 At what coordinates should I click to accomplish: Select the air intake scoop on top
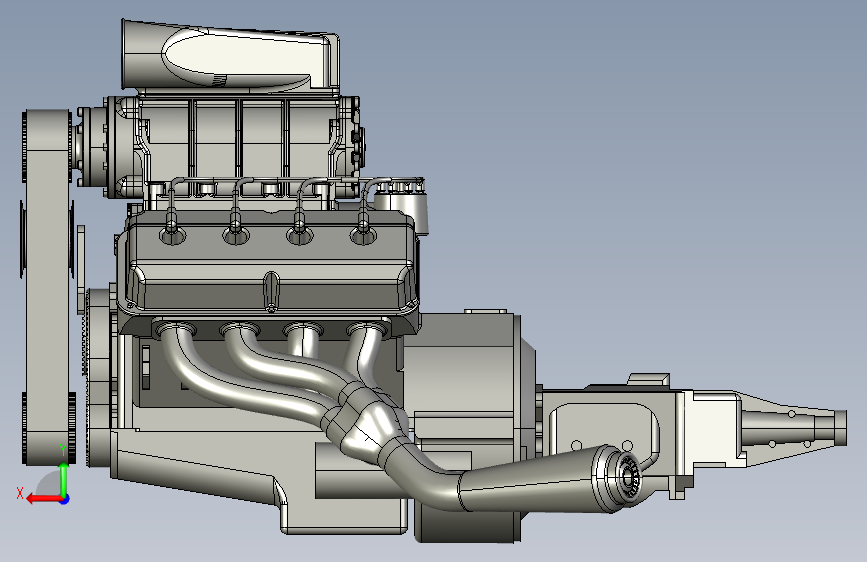(x=229, y=58)
